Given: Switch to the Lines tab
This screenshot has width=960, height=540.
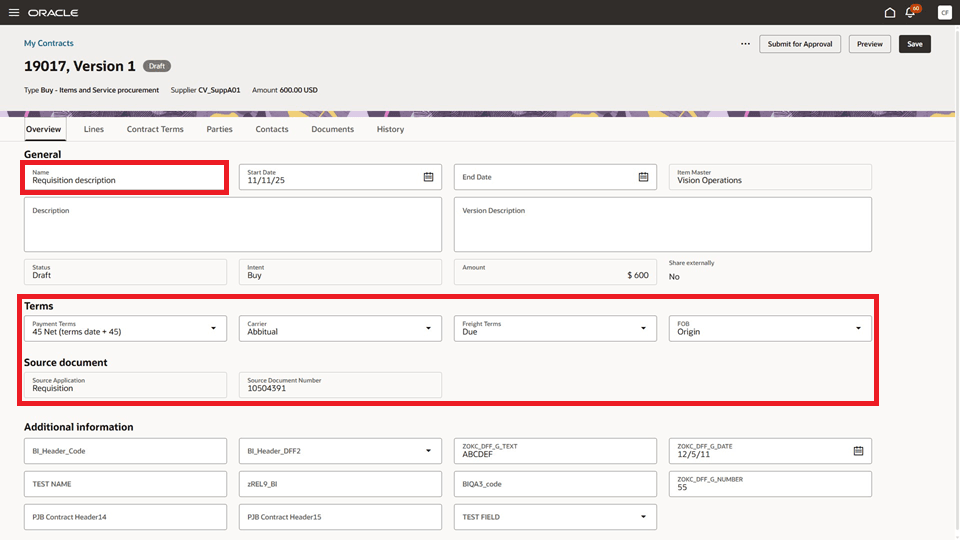Looking at the screenshot, I should click(x=94, y=129).
